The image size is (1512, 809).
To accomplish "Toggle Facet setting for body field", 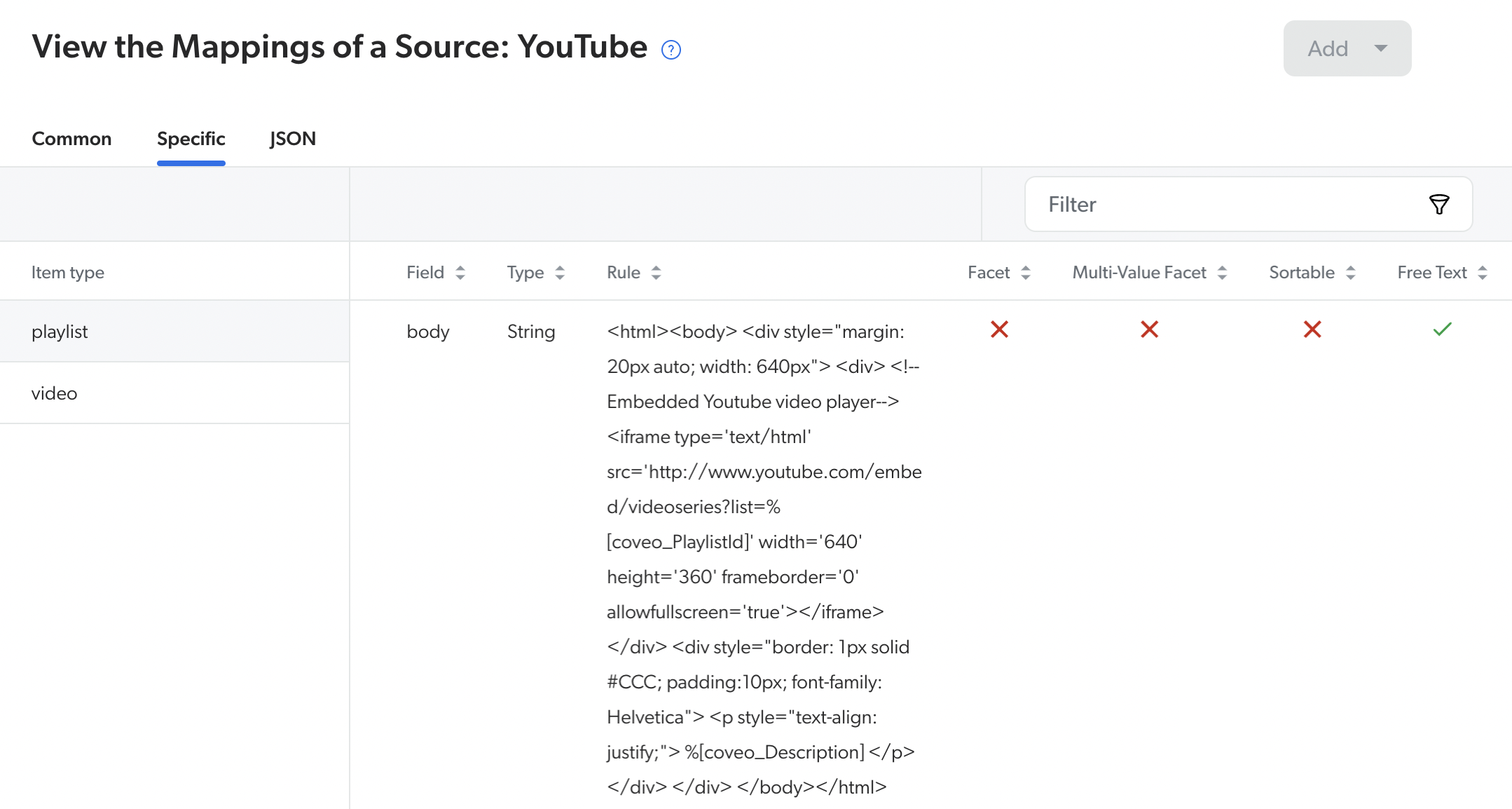I will pos(998,330).
